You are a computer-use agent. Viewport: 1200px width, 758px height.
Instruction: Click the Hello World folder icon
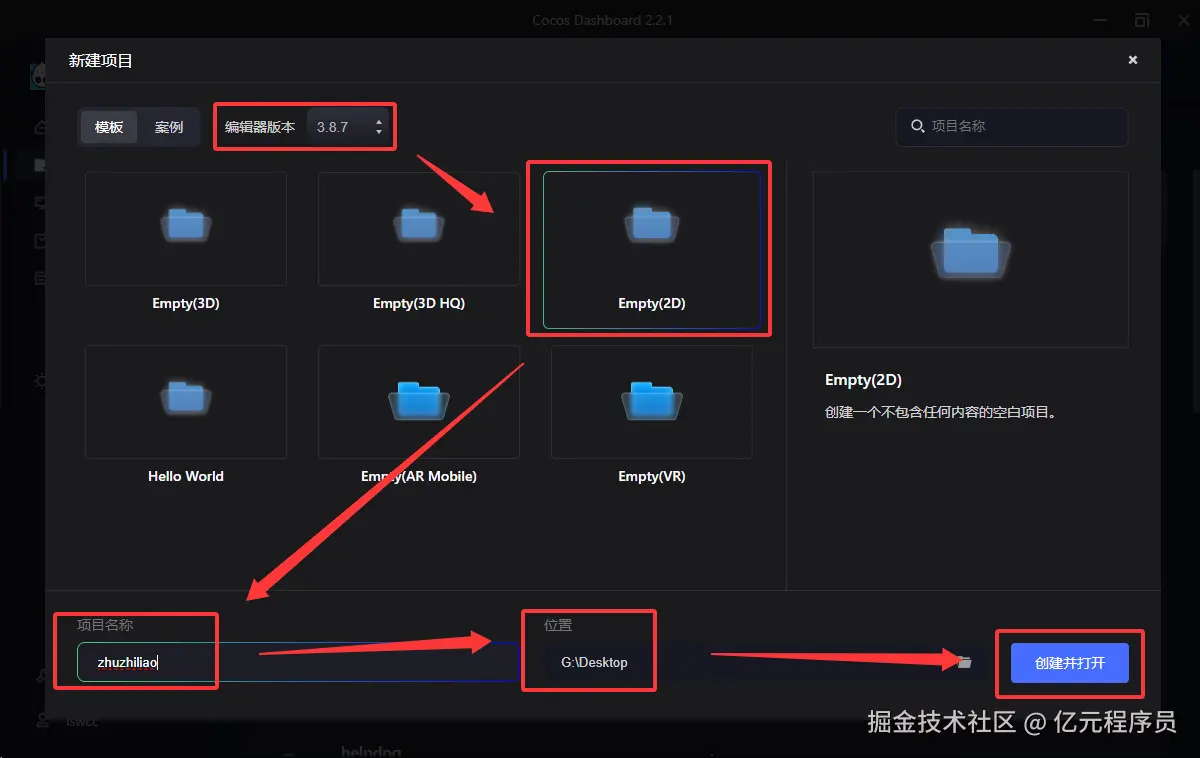186,398
